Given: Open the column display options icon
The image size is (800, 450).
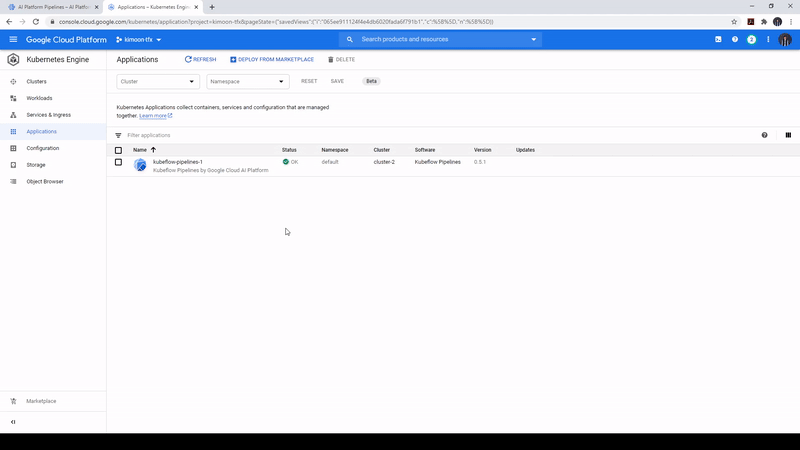Looking at the screenshot, I should [x=788, y=135].
